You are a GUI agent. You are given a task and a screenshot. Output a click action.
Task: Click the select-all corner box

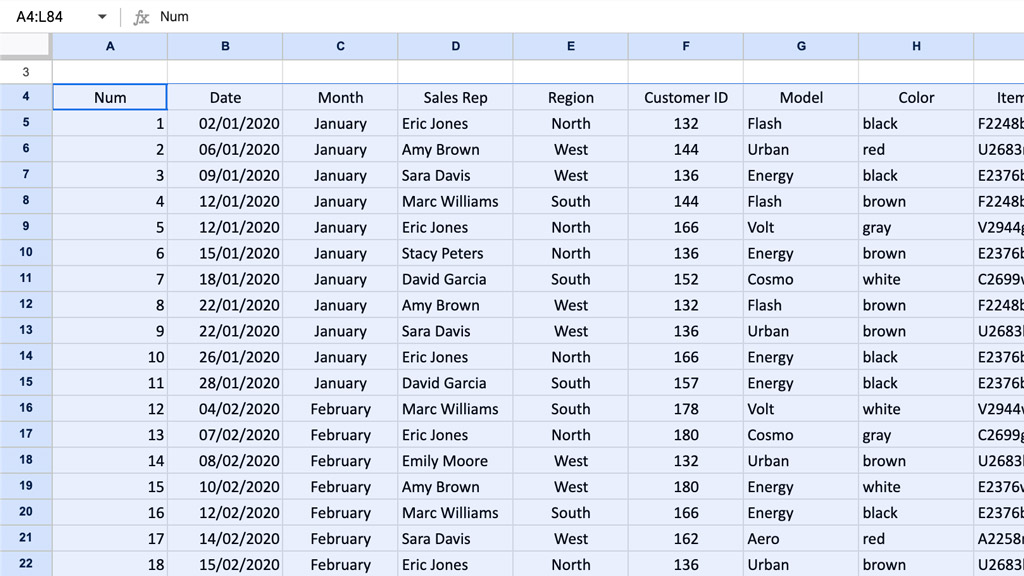26,46
